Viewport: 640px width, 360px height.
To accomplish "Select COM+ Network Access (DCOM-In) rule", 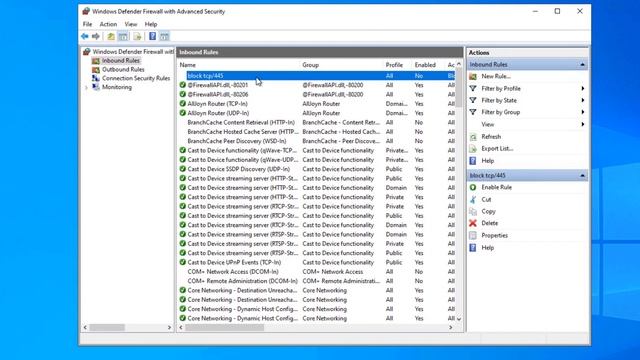I will (x=317, y=272).
